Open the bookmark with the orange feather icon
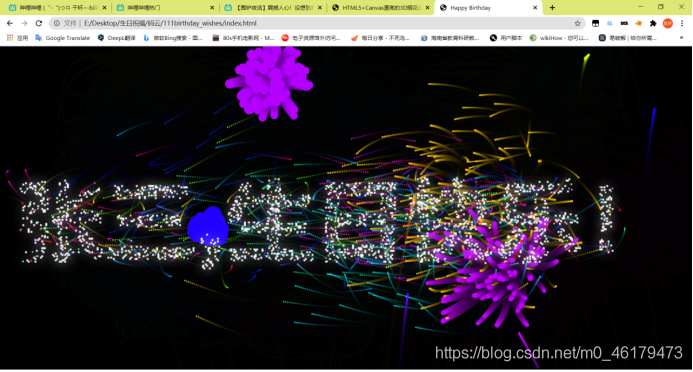 point(381,38)
